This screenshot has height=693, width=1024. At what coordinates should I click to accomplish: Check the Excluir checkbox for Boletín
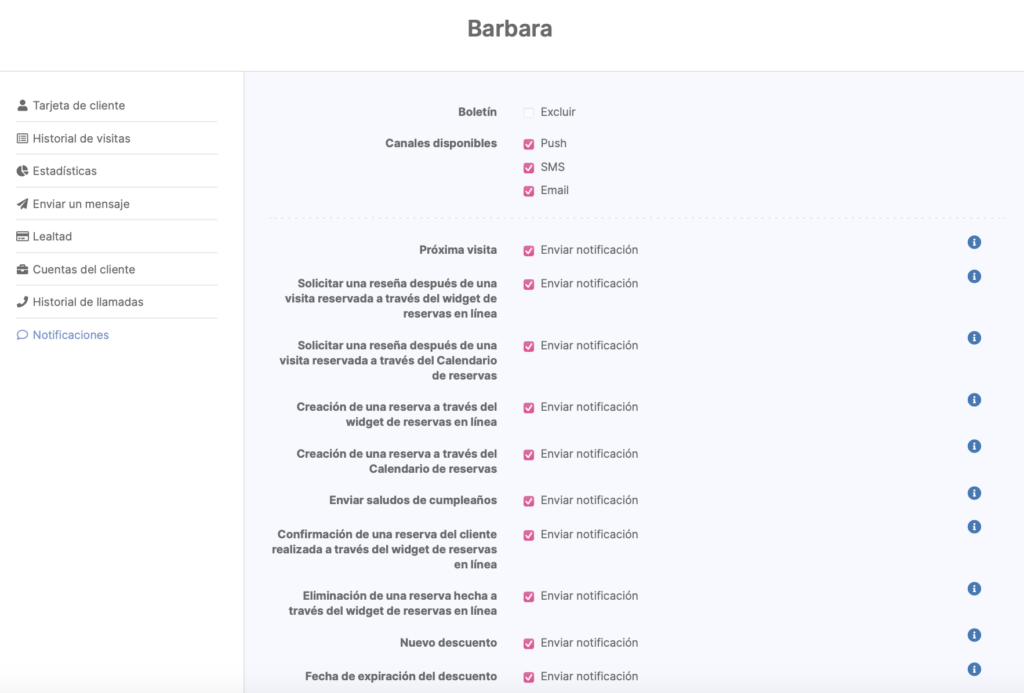tap(529, 113)
